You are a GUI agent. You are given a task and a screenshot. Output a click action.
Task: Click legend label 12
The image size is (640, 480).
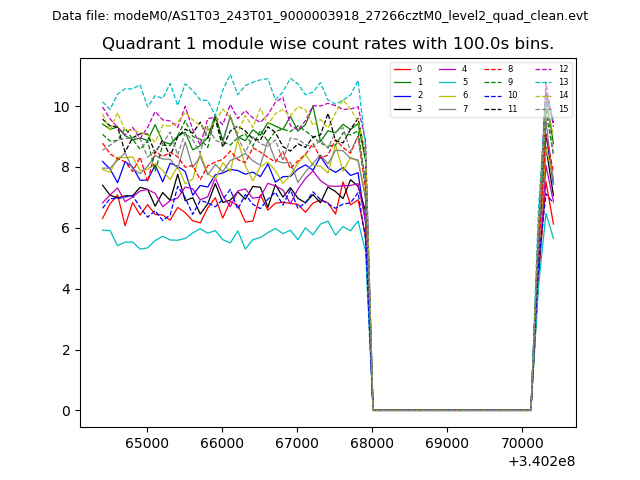point(563,69)
